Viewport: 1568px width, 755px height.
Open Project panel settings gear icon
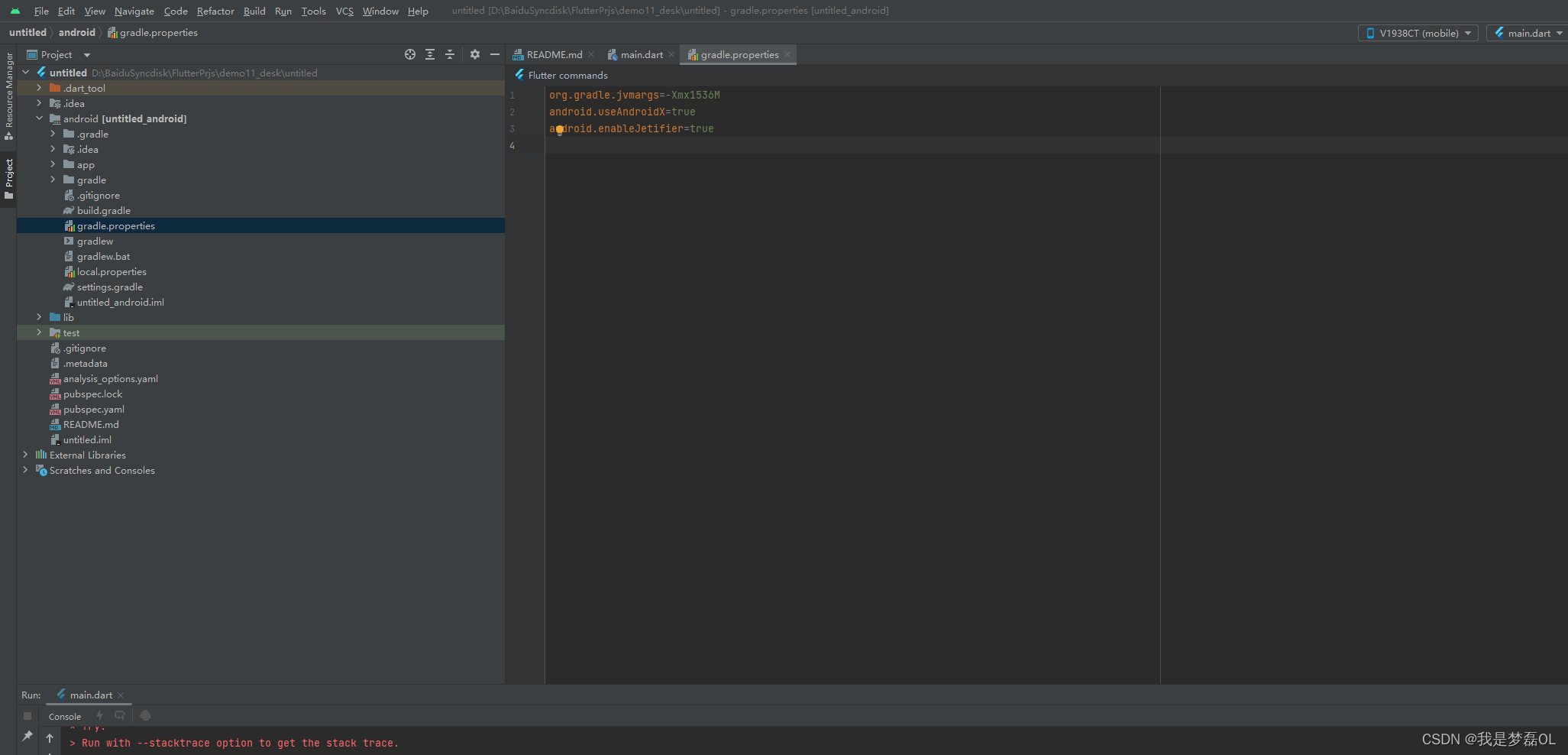click(475, 54)
